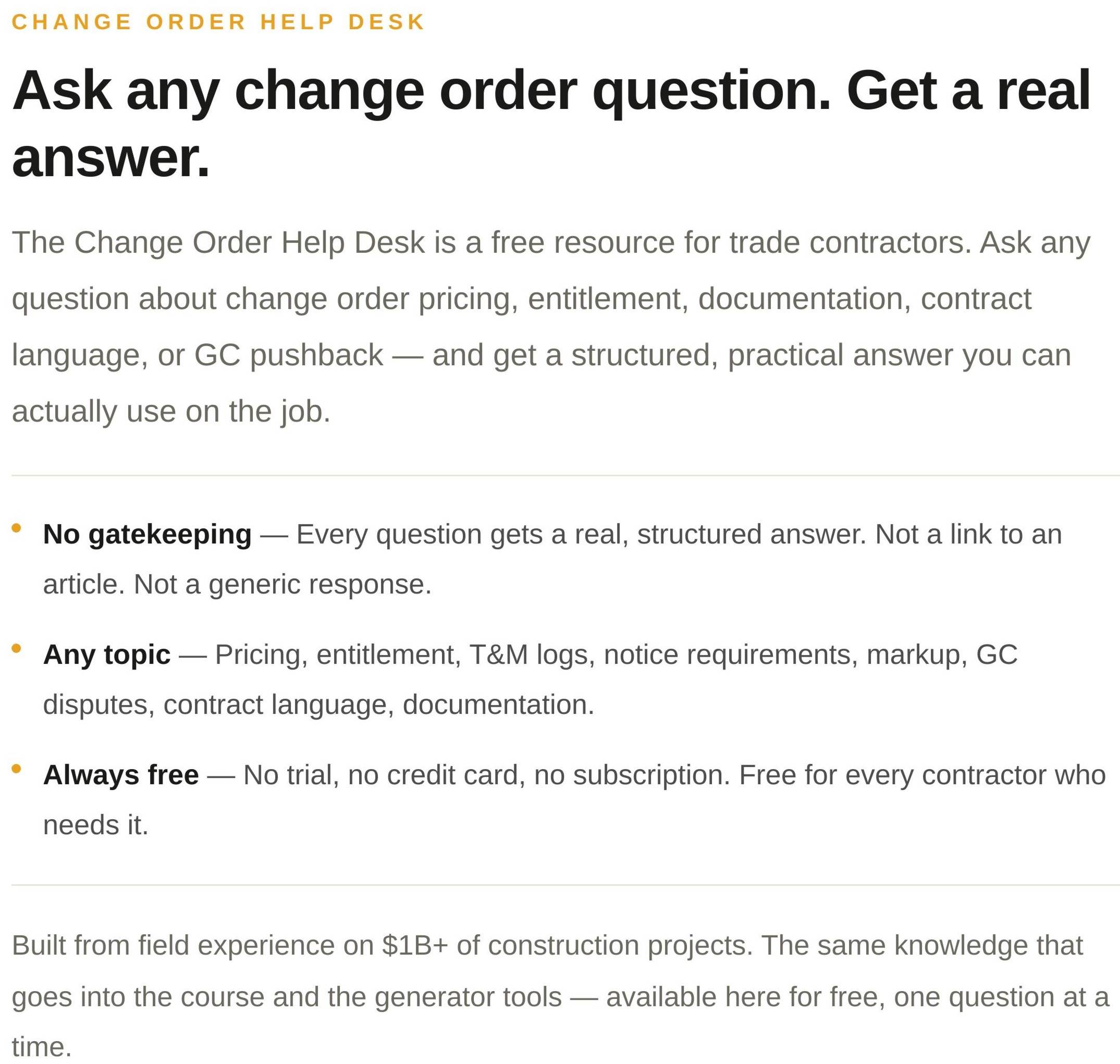The width and height of the screenshot is (1120, 1064).
Task: Click the "CHANGE ORDER HELP DESK" orange label
Action: pos(218,22)
